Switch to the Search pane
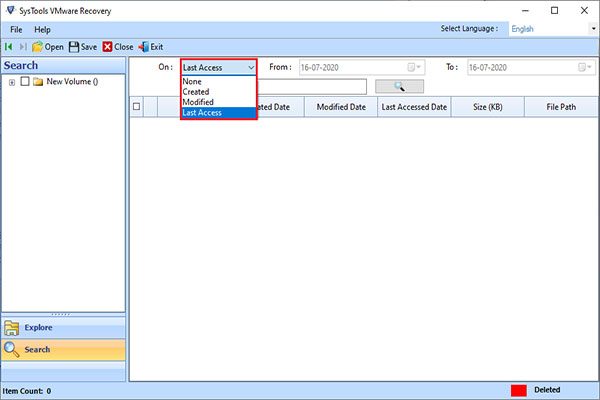600x400 pixels. tap(63, 349)
